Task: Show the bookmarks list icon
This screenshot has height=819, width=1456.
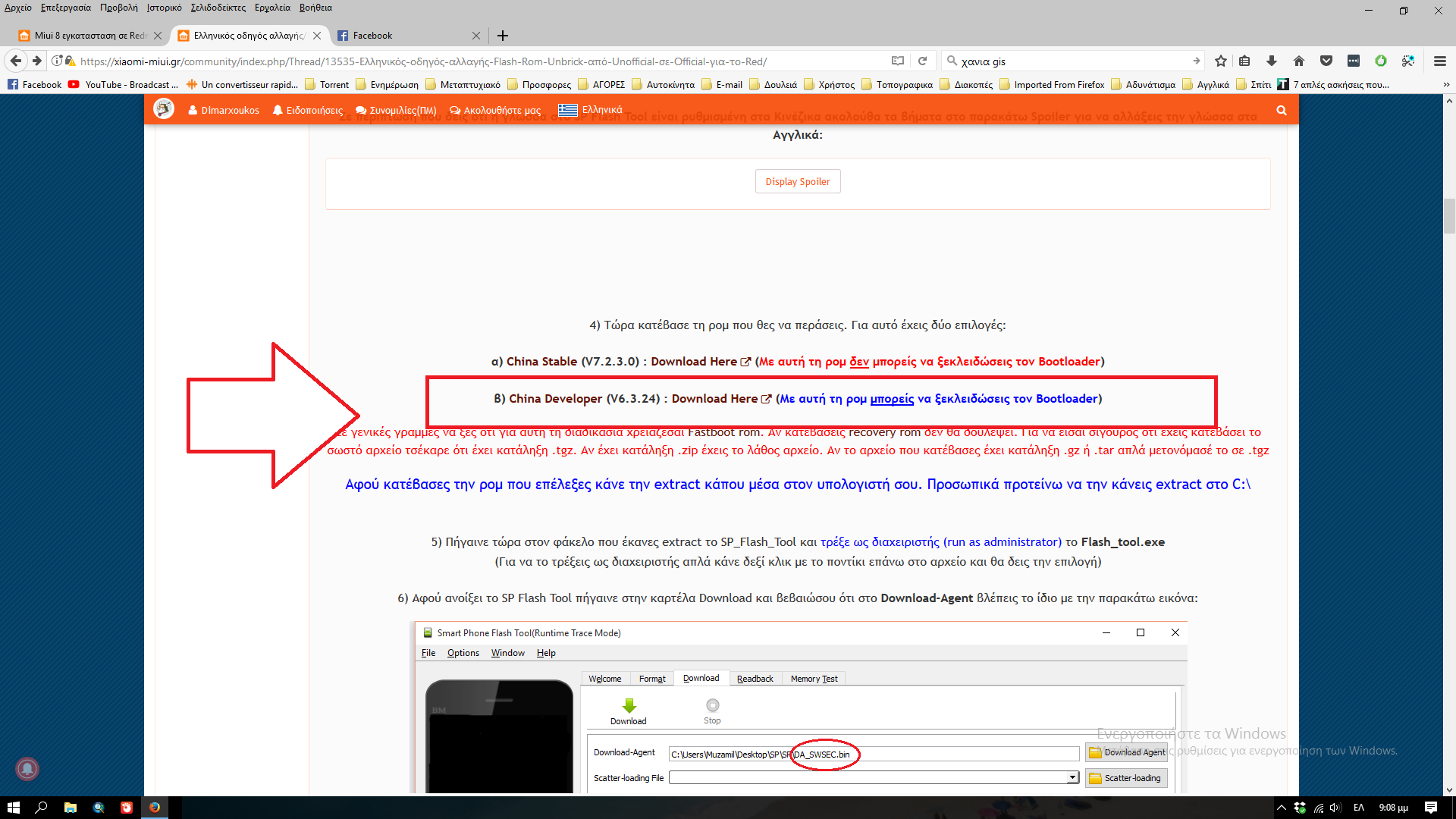Action: tap(1244, 61)
